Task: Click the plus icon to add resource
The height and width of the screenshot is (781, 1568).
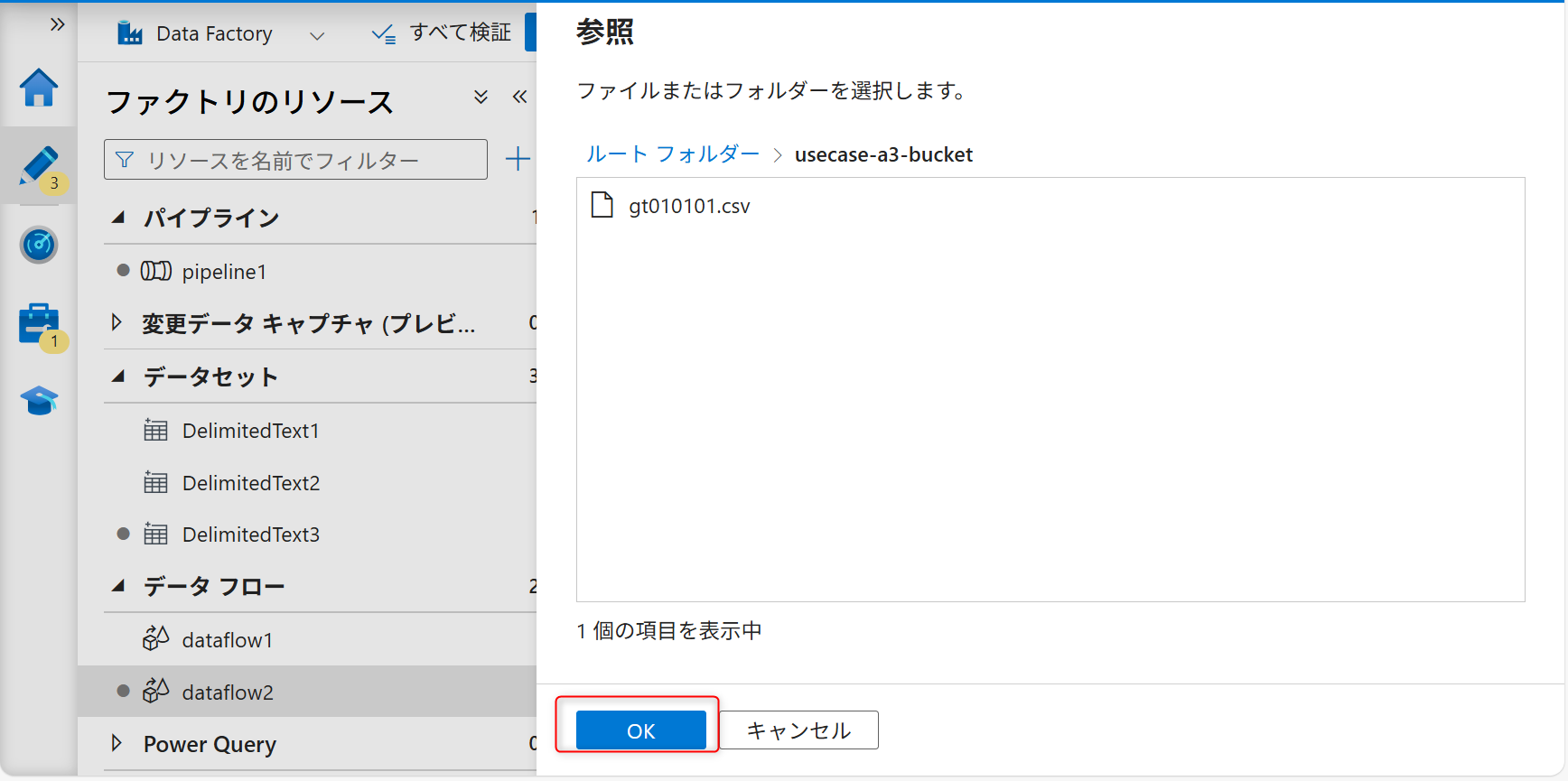Action: point(518,160)
